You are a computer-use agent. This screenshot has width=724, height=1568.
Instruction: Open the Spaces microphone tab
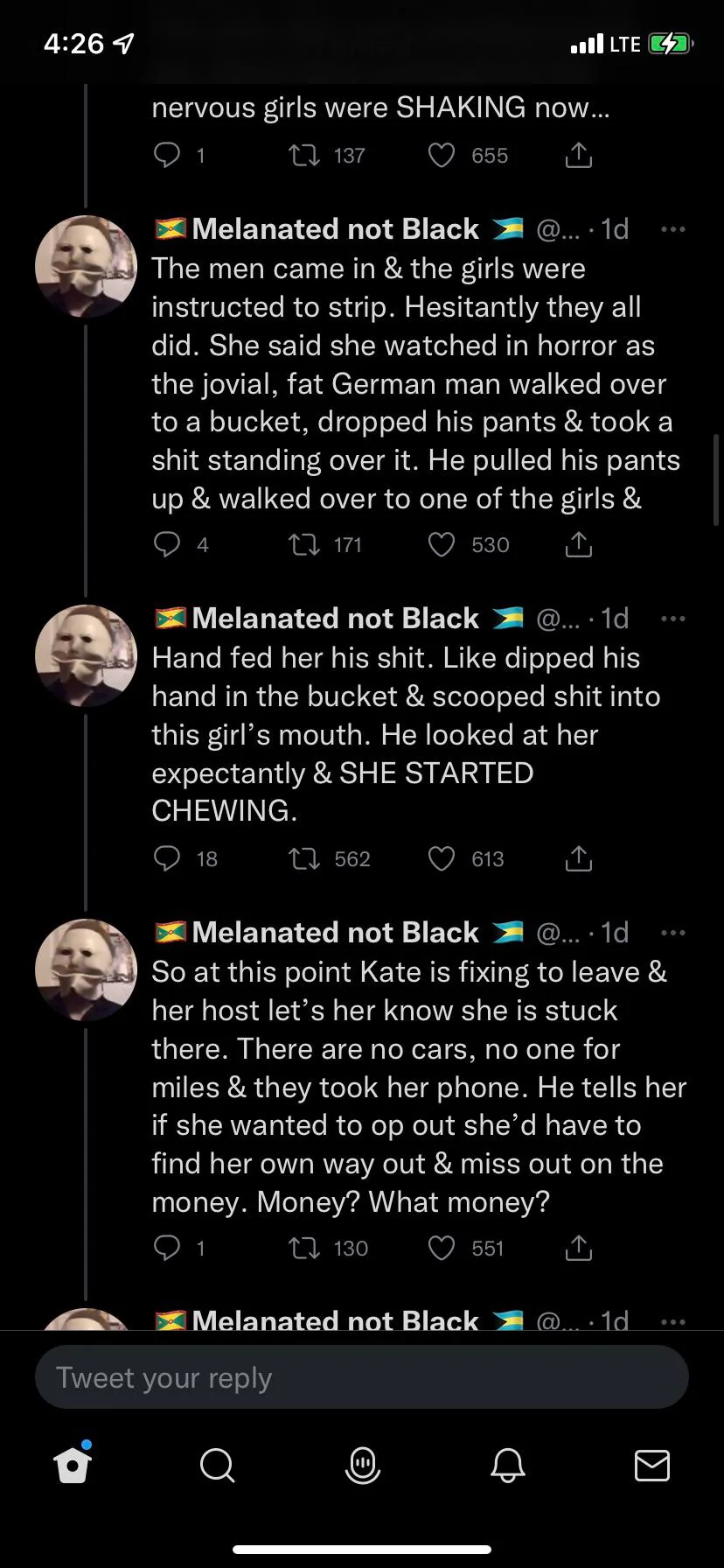tap(362, 1465)
